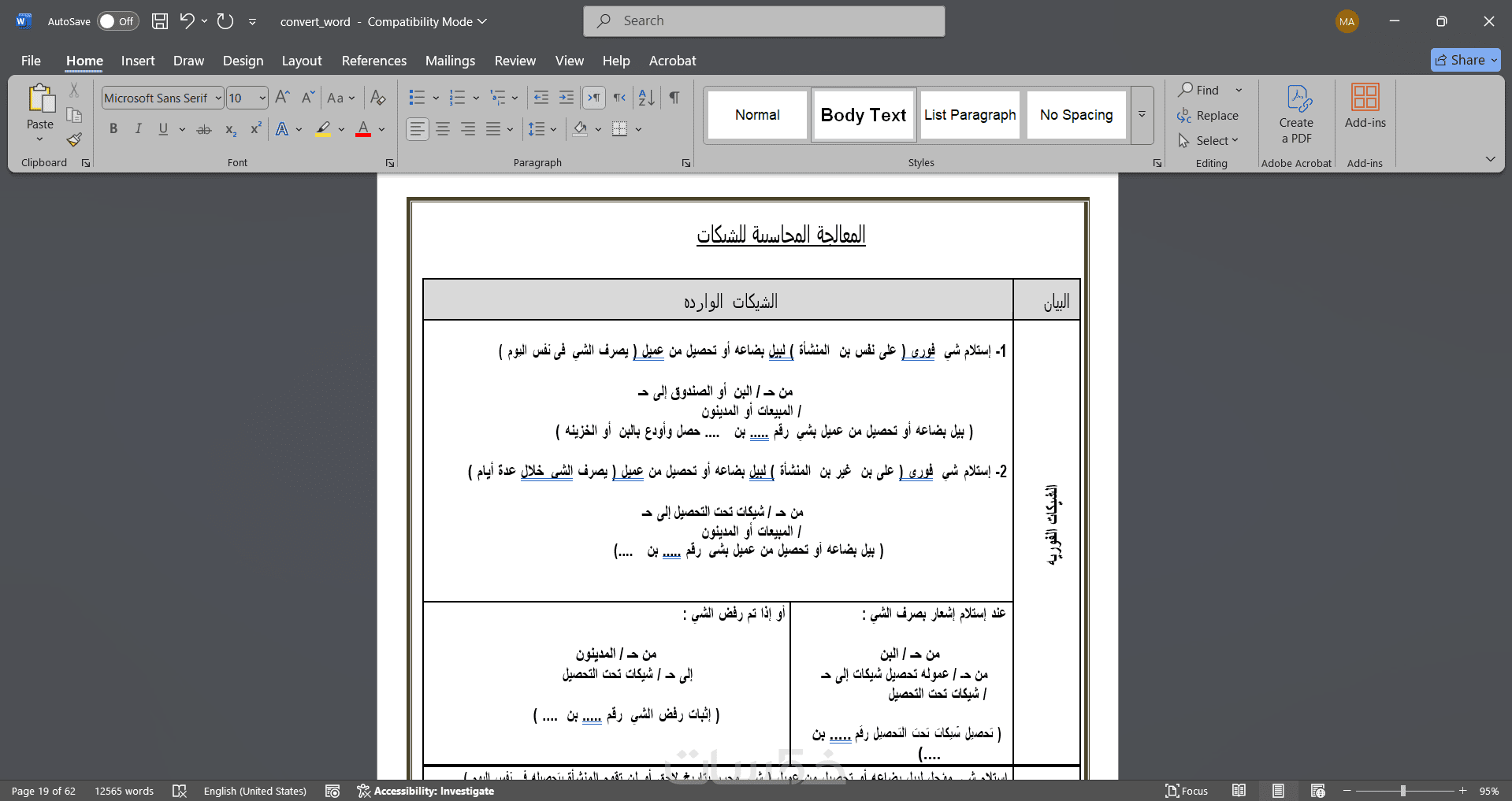Open bullets list dropdown arrow
This screenshot has width=1512, height=801.
pos(436,98)
